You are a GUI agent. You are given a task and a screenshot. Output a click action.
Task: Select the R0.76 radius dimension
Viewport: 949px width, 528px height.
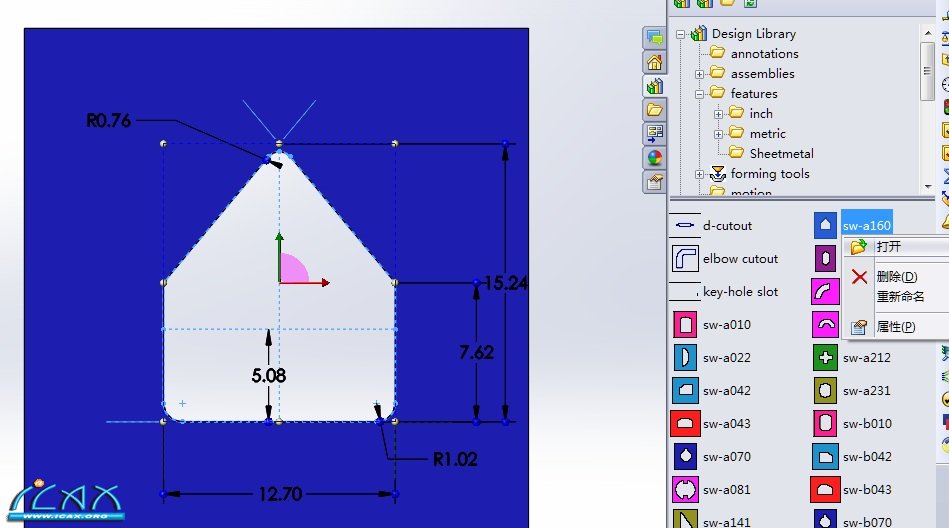(x=108, y=120)
